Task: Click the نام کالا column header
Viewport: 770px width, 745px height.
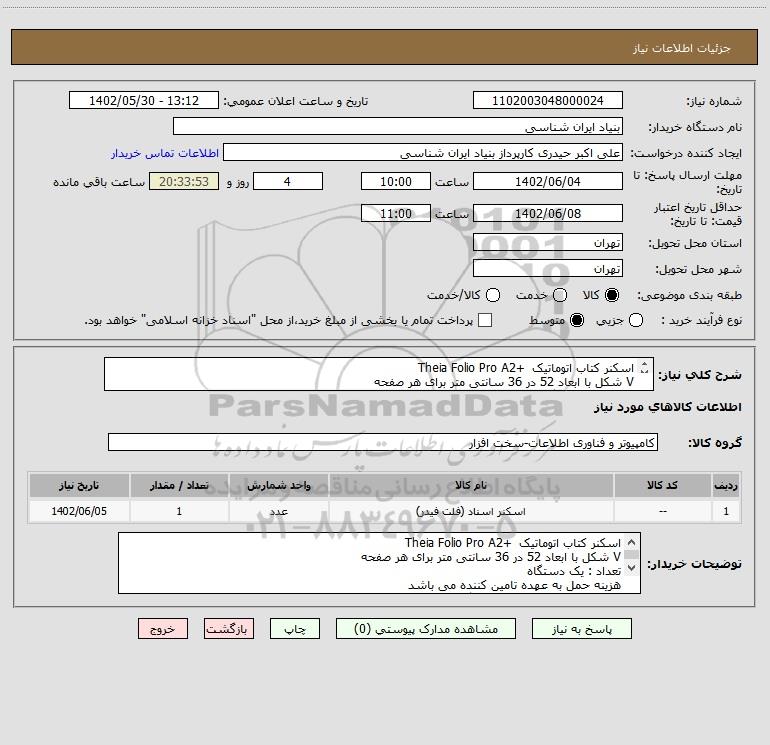Action: pyautogui.click(x=471, y=485)
